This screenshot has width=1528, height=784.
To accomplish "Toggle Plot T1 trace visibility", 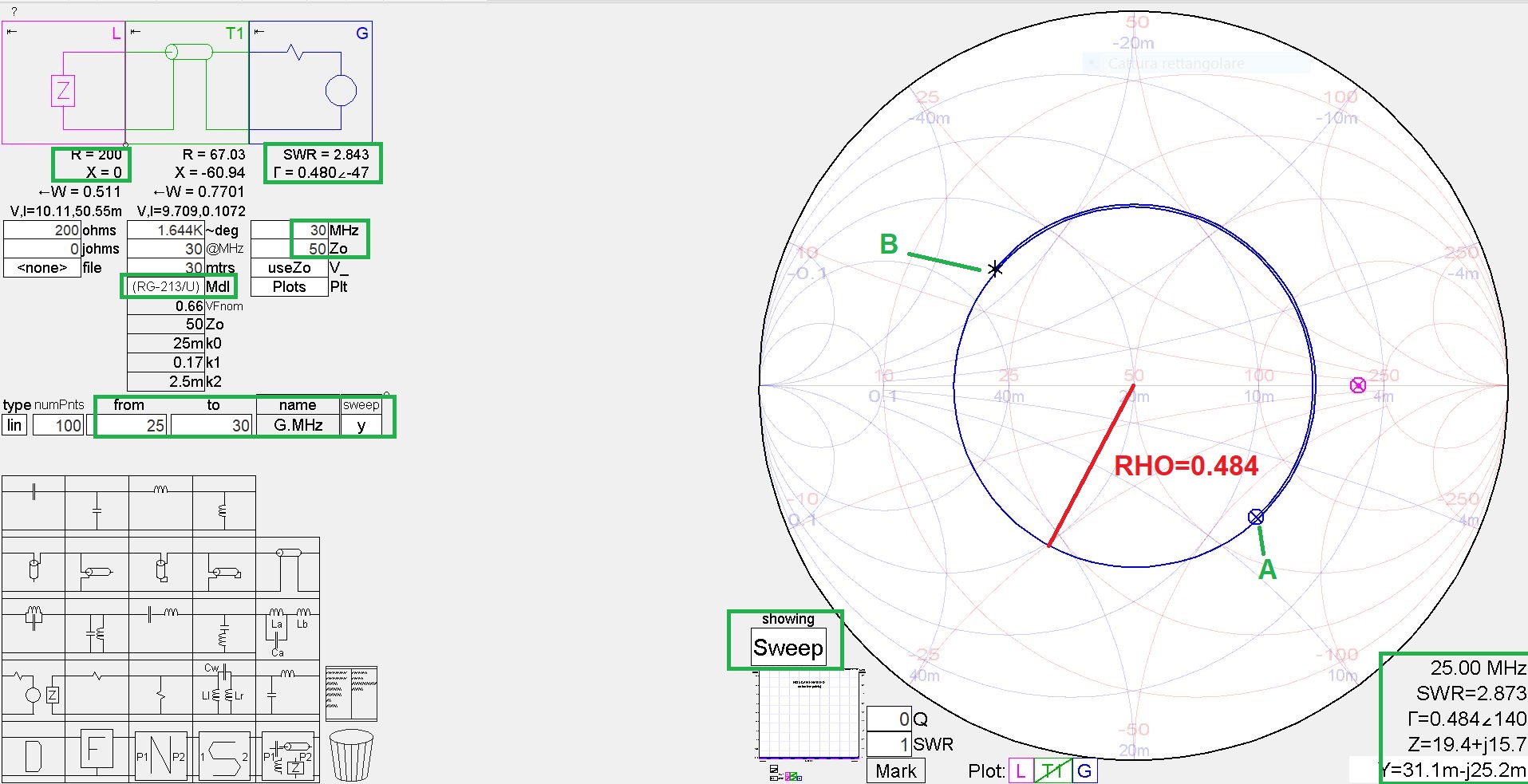I will pyautogui.click(x=1052, y=771).
